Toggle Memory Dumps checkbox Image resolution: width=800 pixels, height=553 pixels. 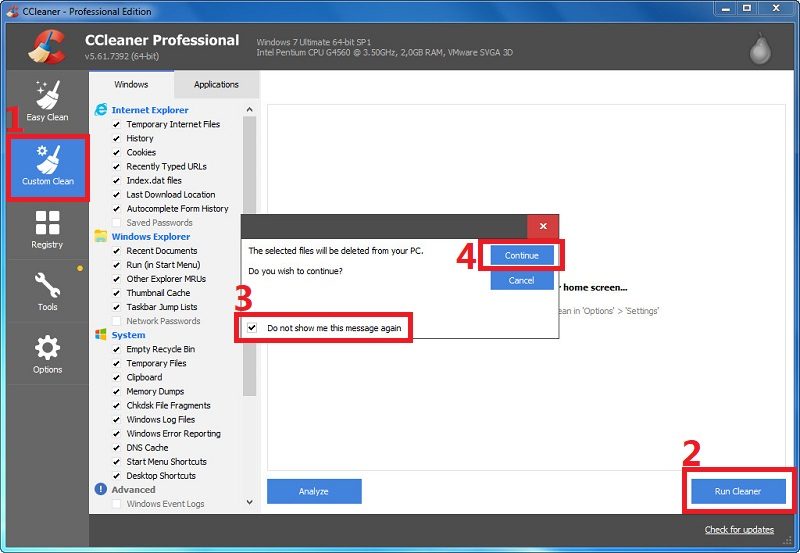(116, 391)
